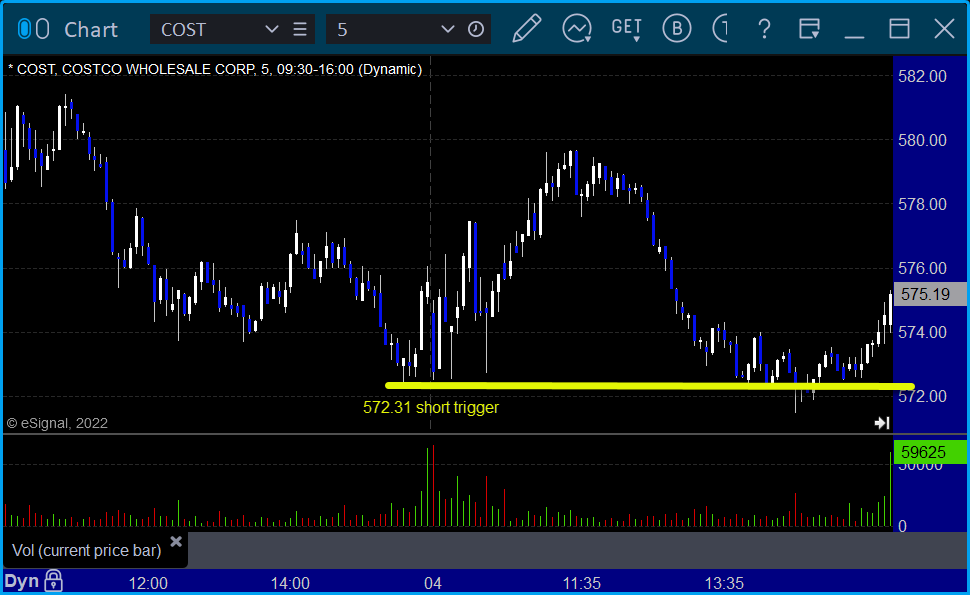This screenshot has width=970, height=595.
Task: Click the 580.00 price axis label
Action: tap(922, 140)
